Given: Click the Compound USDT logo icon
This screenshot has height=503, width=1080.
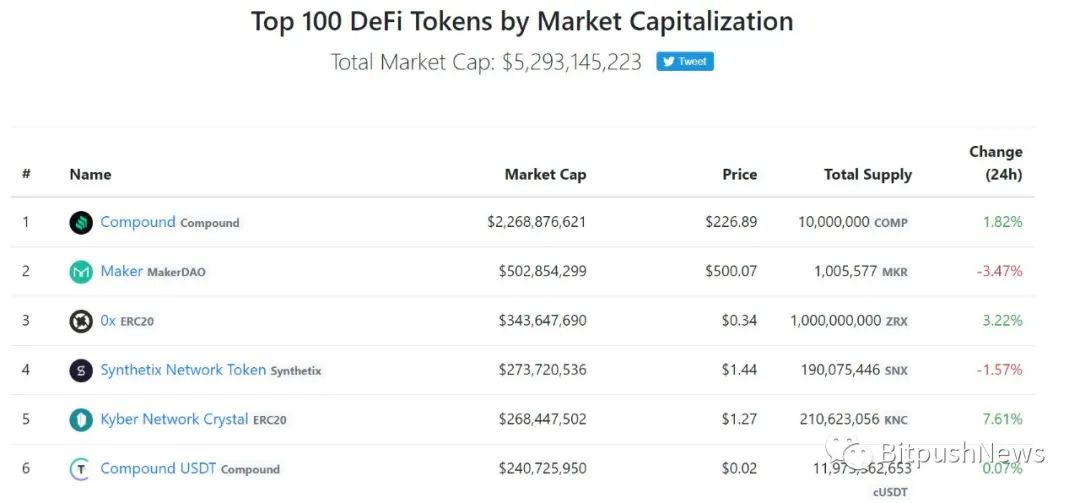Looking at the screenshot, I should (81, 469).
